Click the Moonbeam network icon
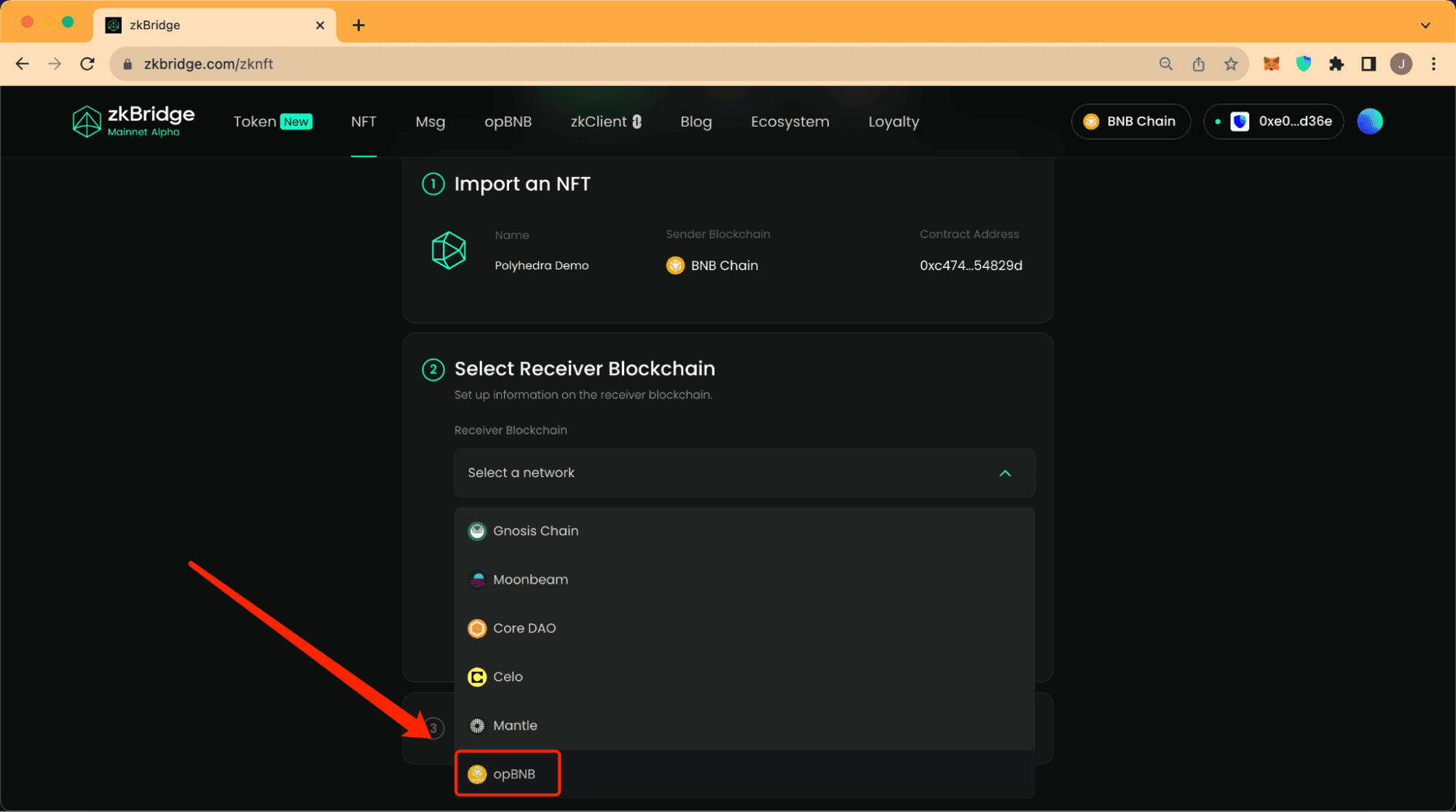The image size is (1456, 812). [x=477, y=580]
